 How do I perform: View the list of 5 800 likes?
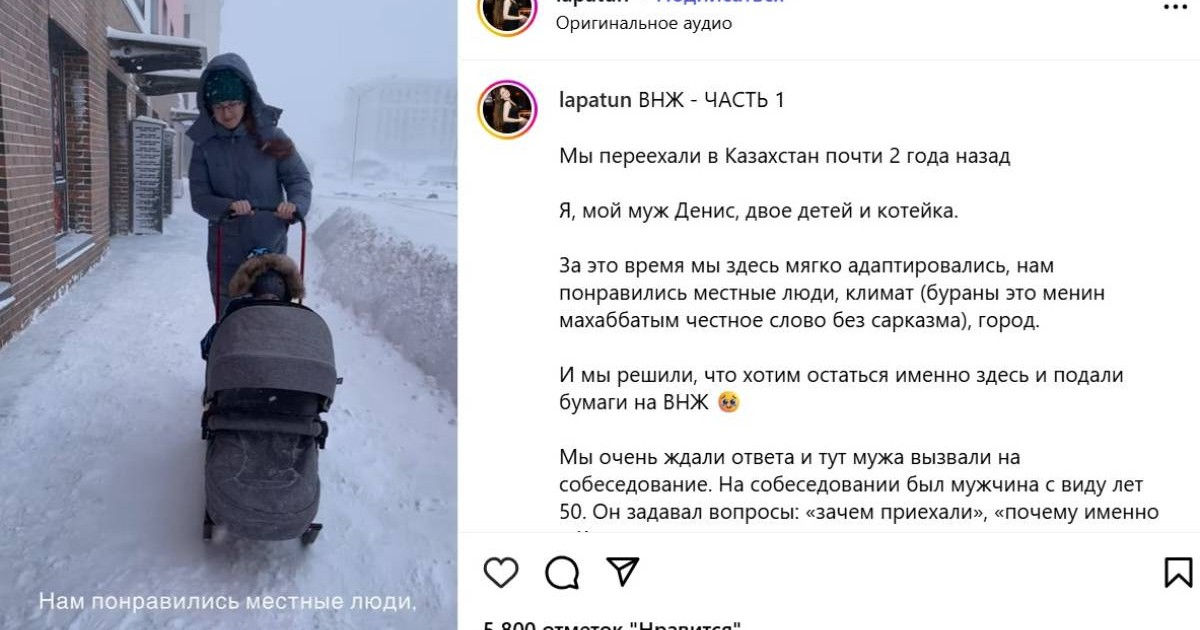pyautogui.click(x=612, y=624)
